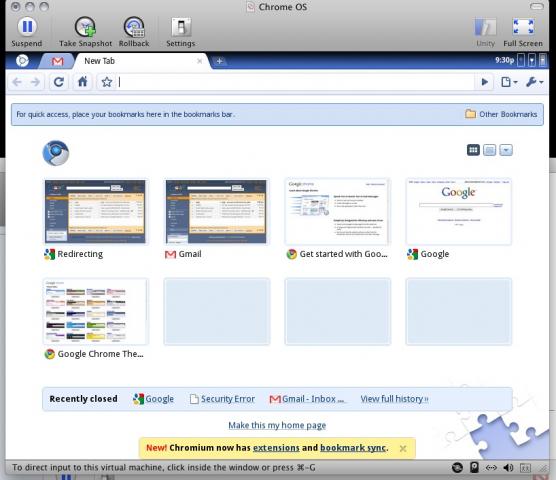The image size is (556, 480).
Task: Bookmark this page with the star
Action: (107, 82)
